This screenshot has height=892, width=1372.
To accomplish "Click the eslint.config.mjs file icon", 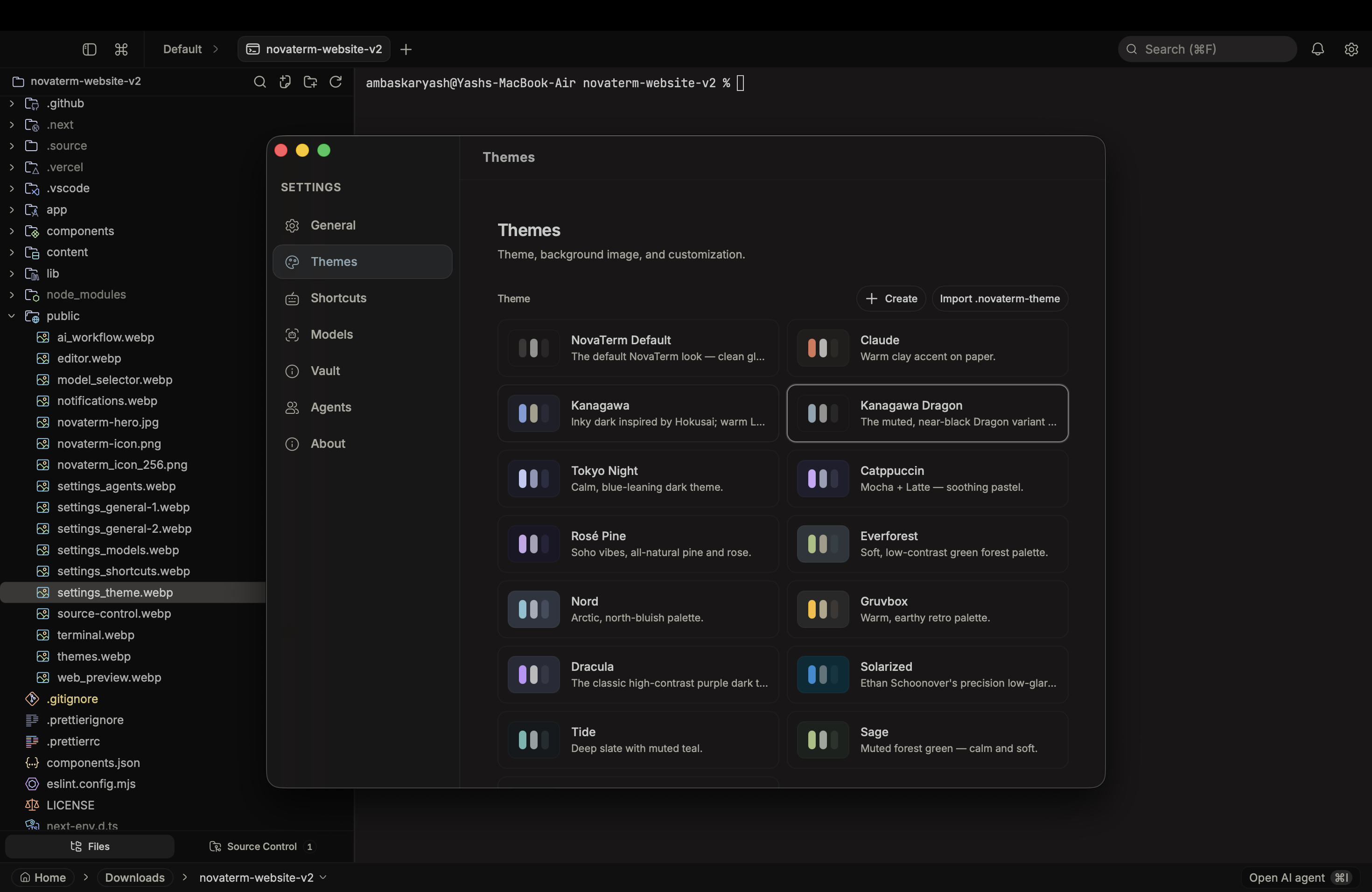I will tap(32, 784).
